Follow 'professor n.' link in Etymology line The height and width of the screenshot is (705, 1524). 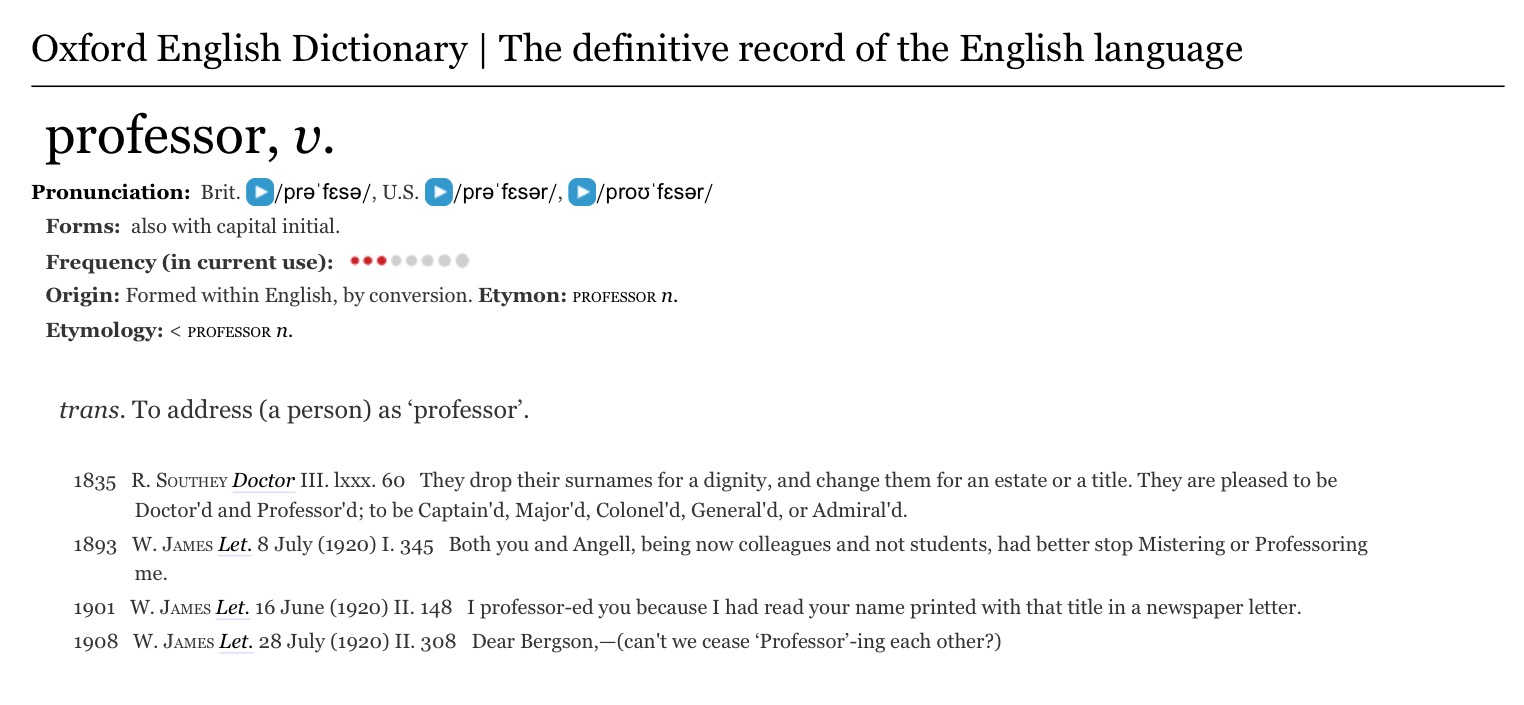(240, 332)
